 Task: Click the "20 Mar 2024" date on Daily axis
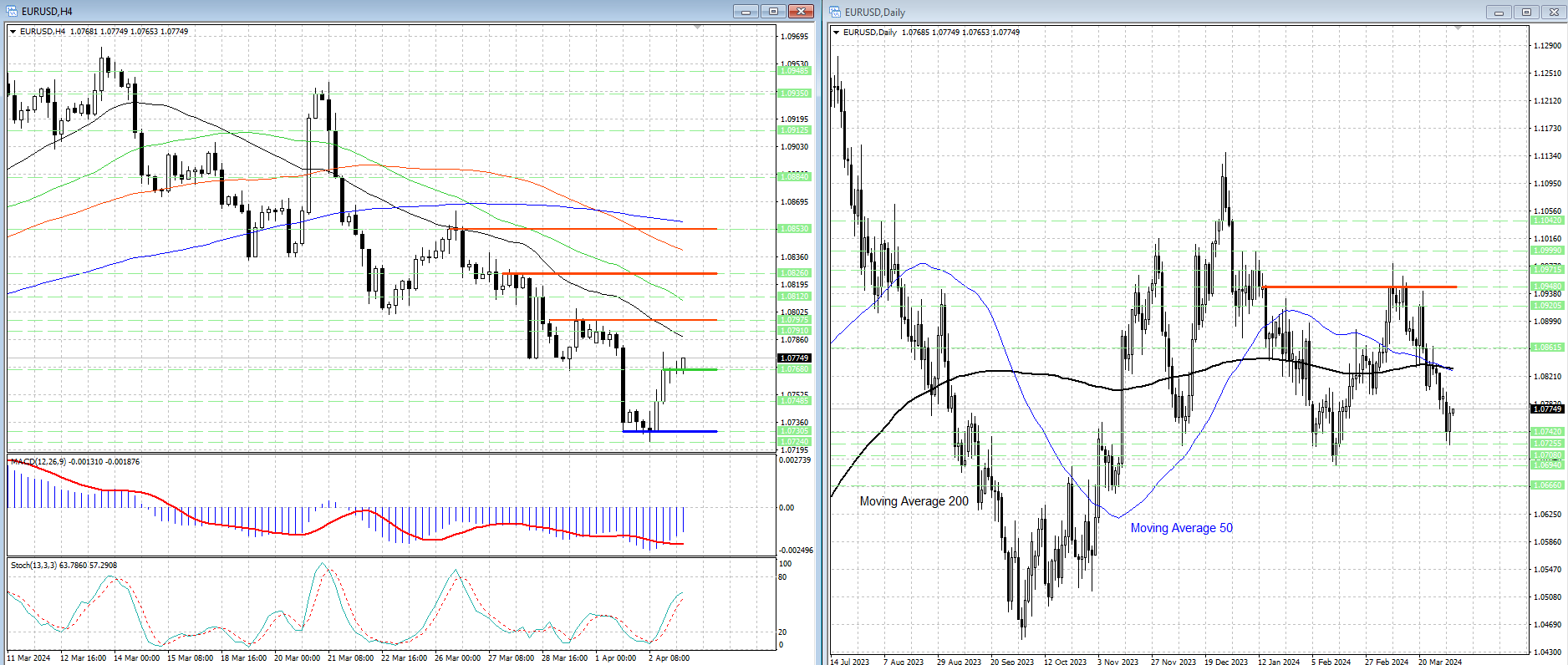tap(1440, 662)
